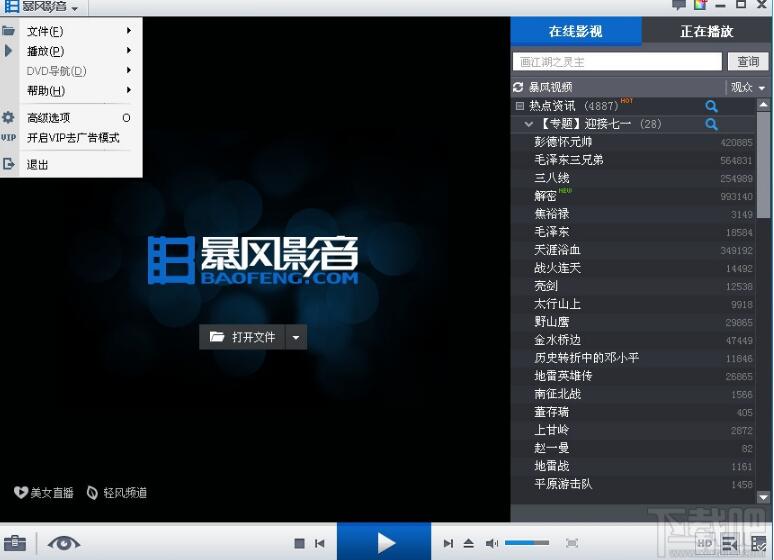774x560 pixels.
Task: Select 三八线 in the list
Action: tap(633, 178)
